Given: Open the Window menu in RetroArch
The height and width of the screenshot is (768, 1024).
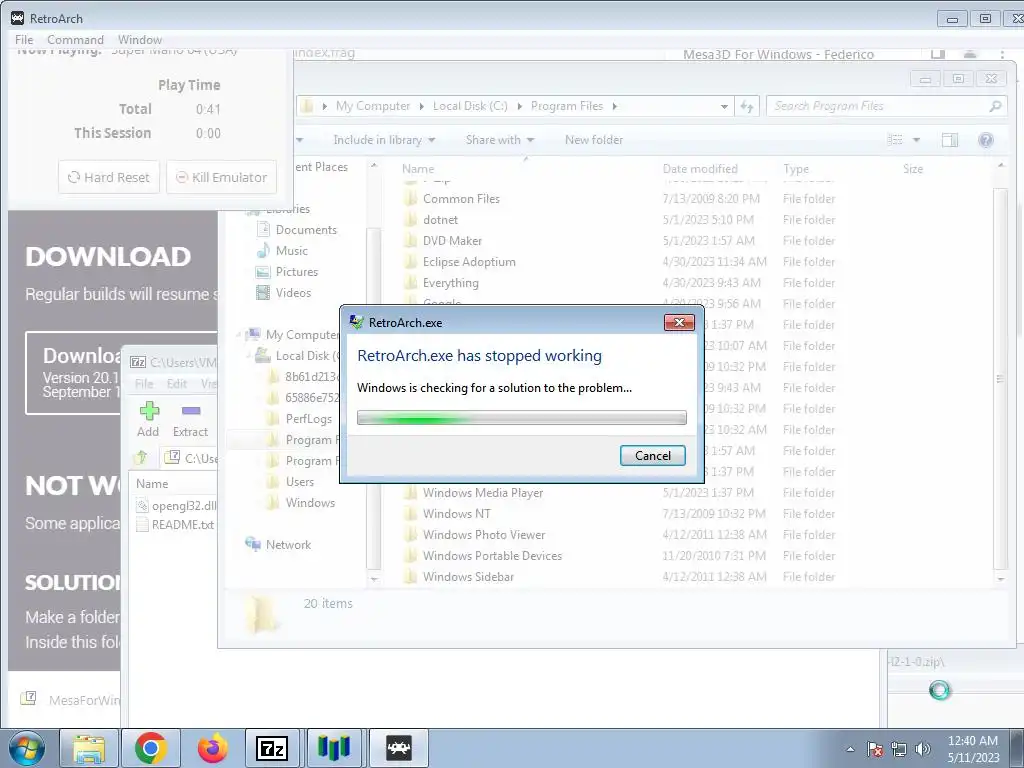Looking at the screenshot, I should [x=140, y=40].
